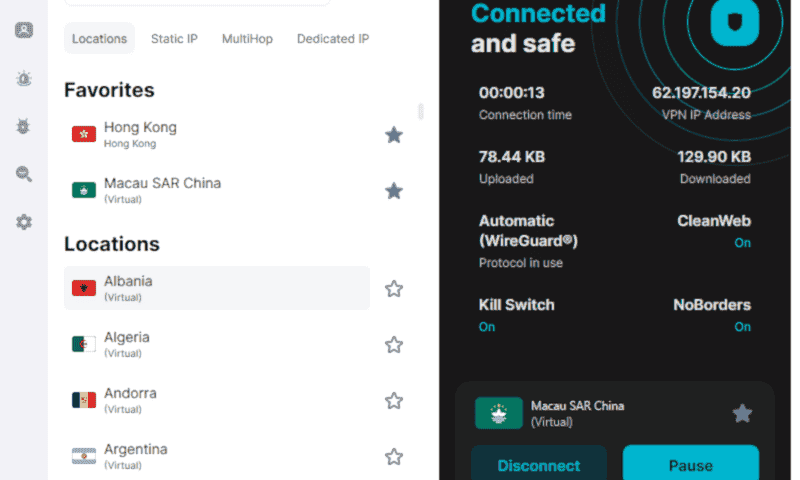Click the Andorra flag icon
Screen dimensions: 800x480
(x=84, y=400)
